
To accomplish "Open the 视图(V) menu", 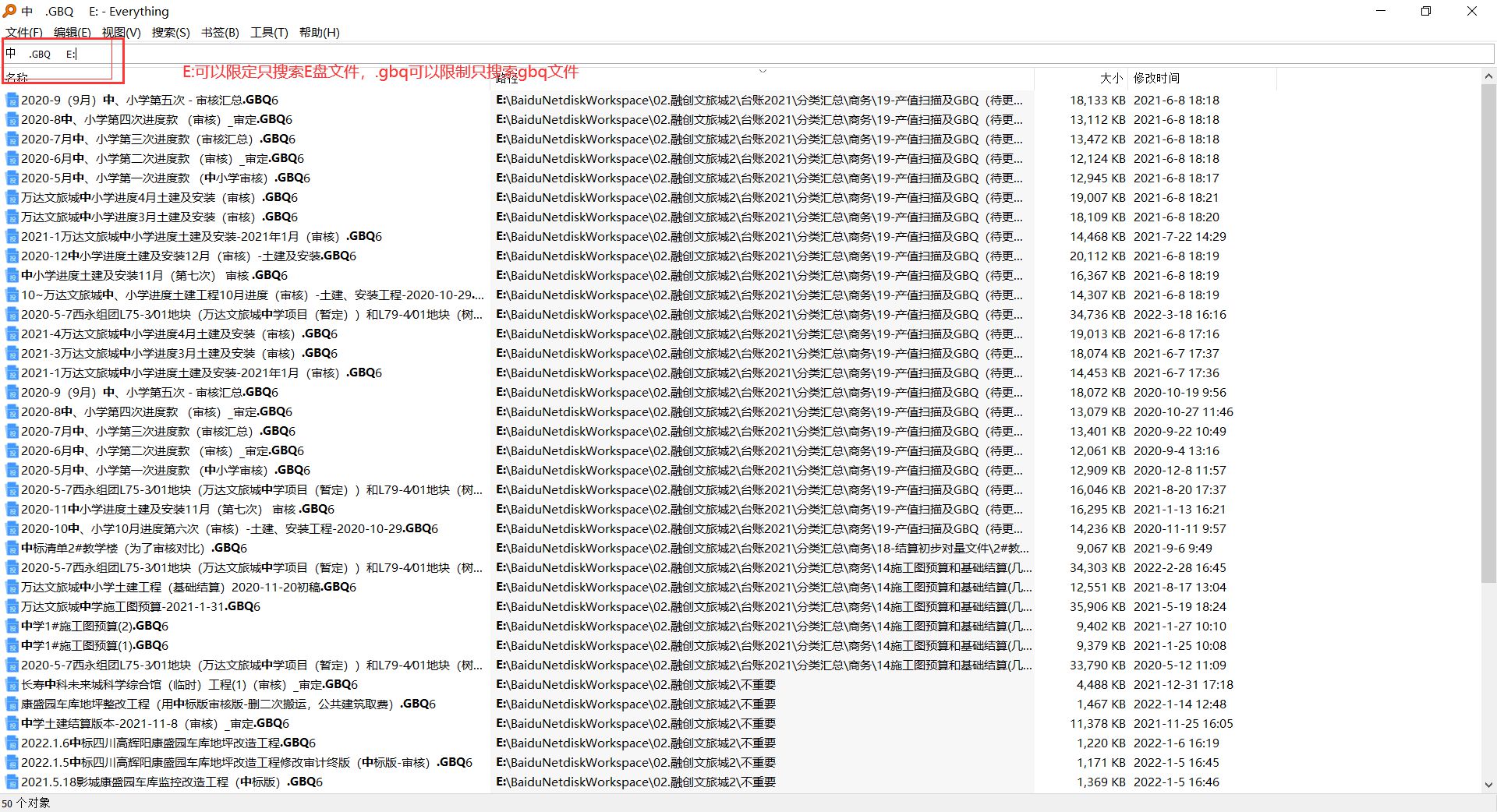I will coord(121,32).
